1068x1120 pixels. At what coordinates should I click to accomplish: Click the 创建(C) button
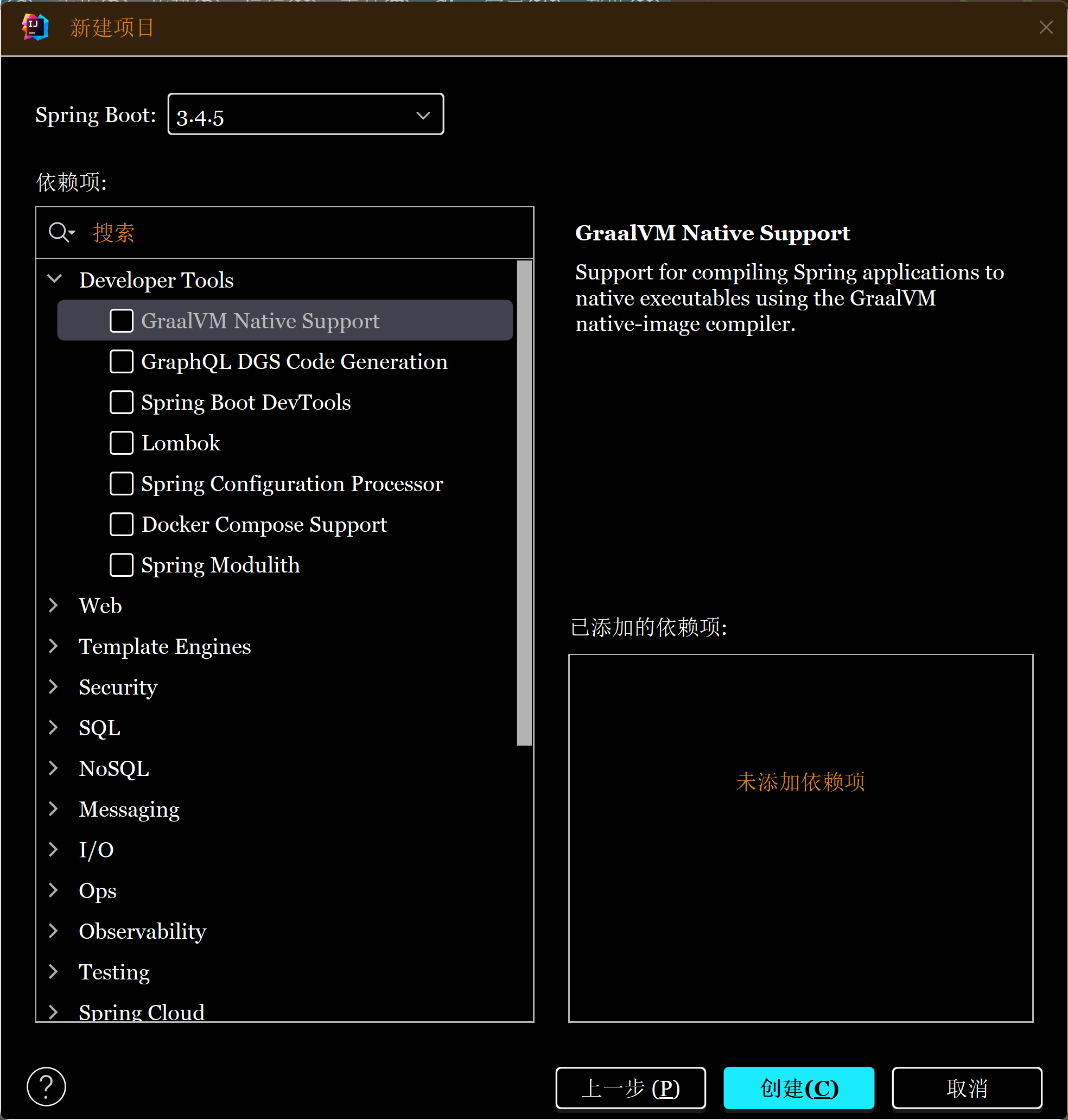[799, 1087]
